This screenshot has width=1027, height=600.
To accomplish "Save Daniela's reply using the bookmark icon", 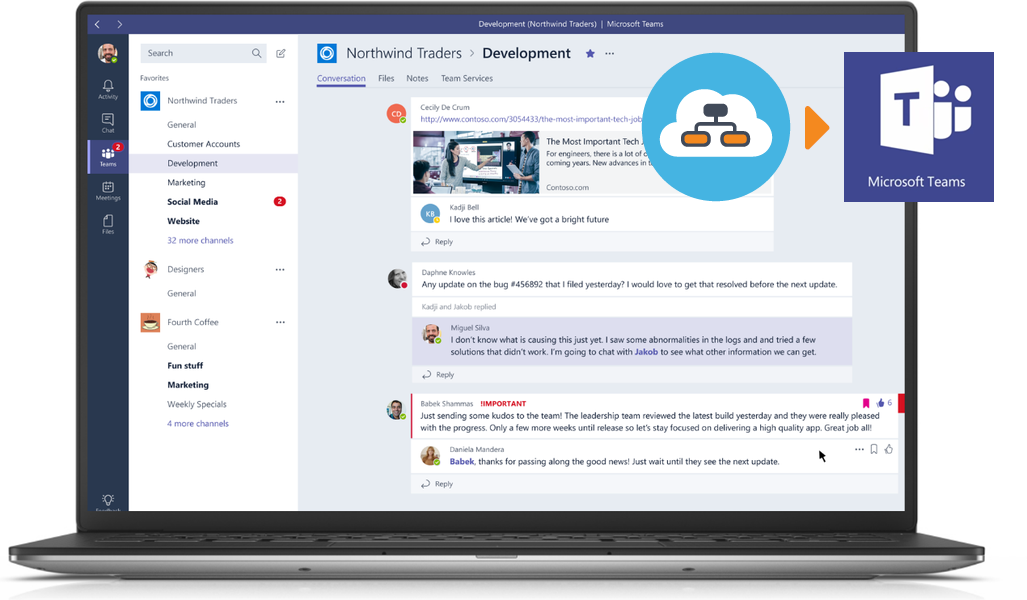I will 873,449.
